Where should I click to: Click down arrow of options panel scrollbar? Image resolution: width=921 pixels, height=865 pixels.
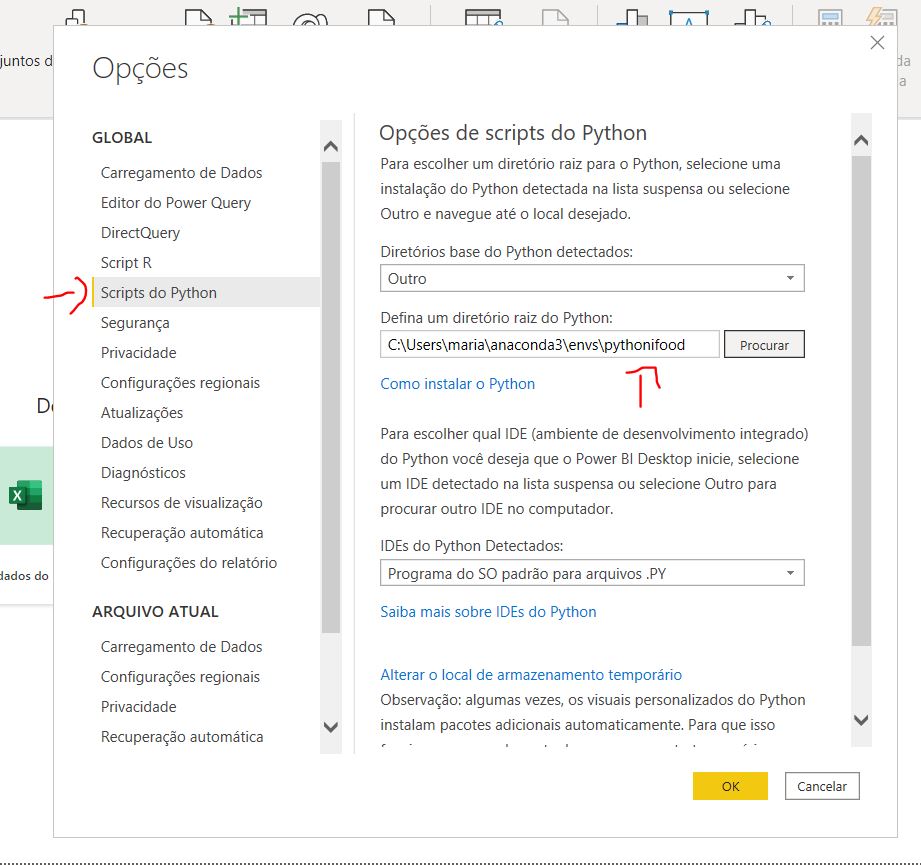[861, 720]
